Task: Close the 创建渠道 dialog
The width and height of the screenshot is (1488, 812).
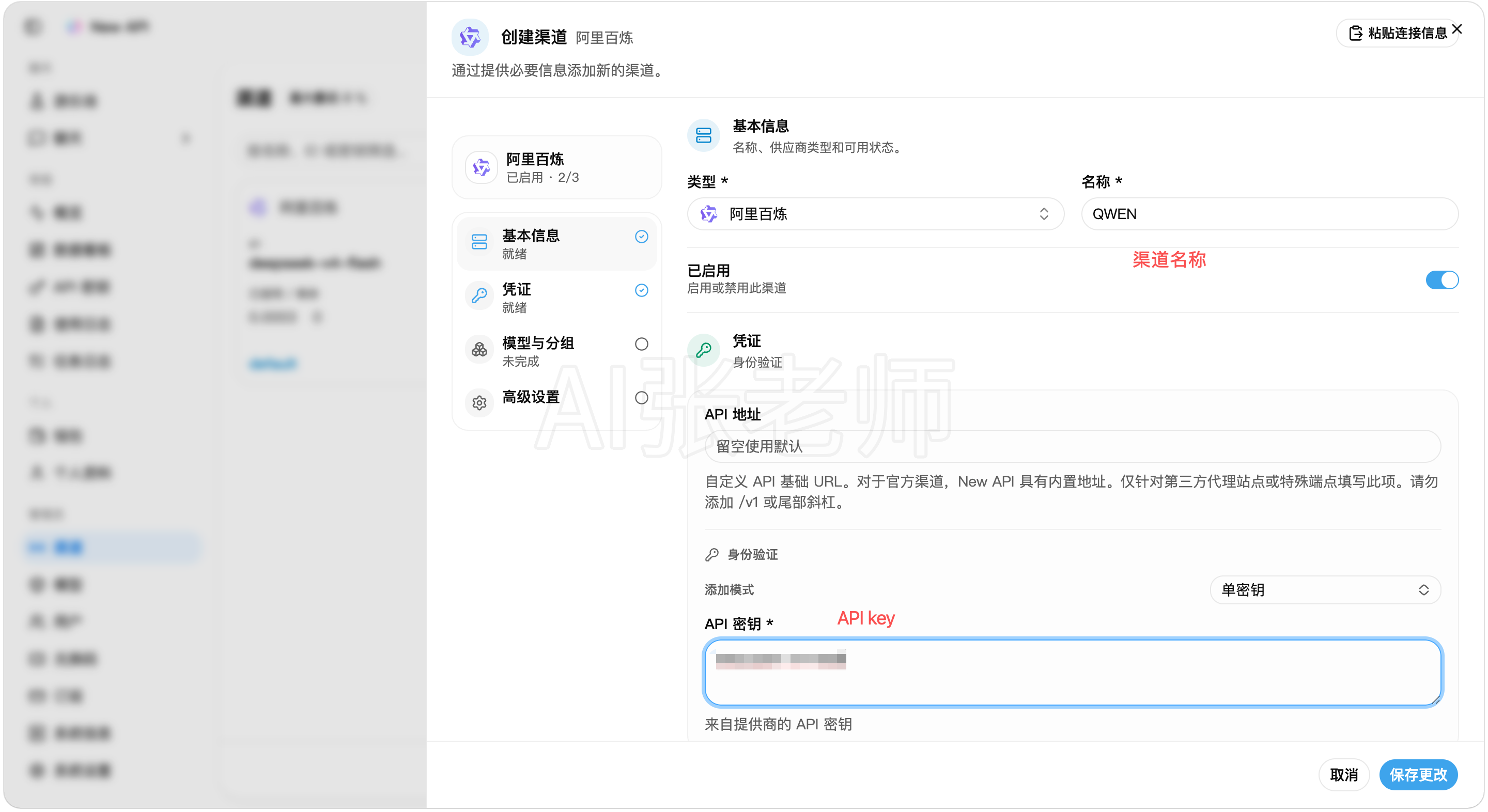Action: (x=1457, y=29)
